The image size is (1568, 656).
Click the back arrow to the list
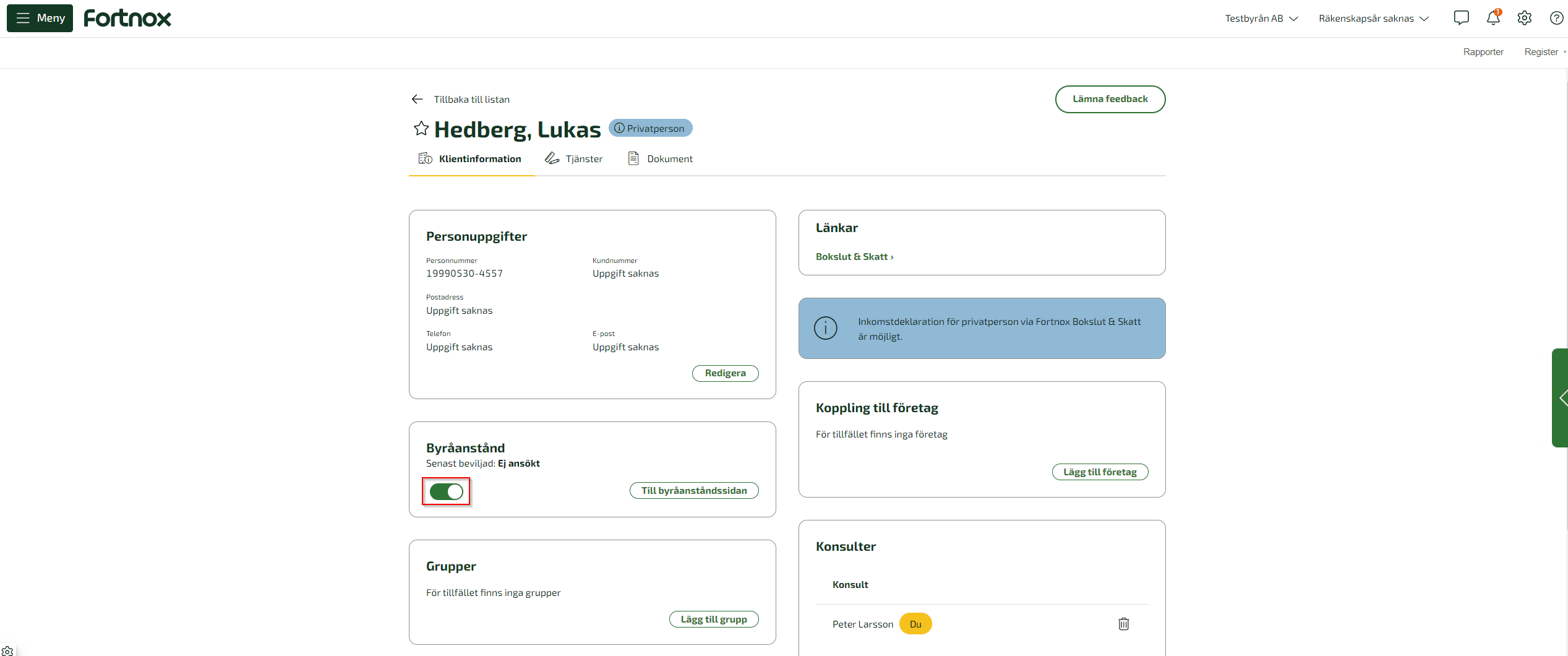[418, 99]
